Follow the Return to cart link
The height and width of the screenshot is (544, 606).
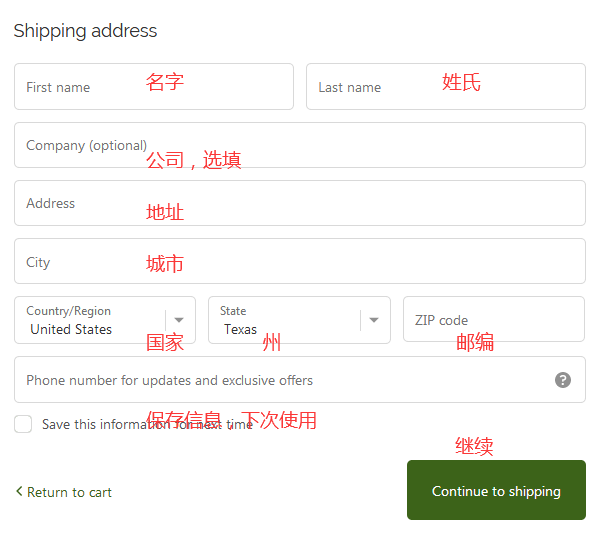[x=69, y=492]
